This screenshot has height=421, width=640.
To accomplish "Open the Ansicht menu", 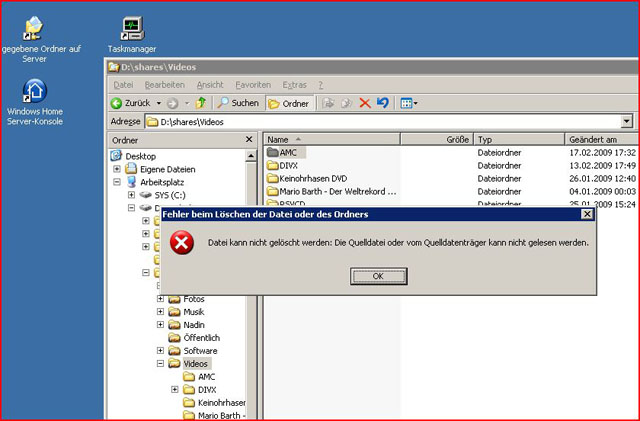I will (x=210, y=85).
